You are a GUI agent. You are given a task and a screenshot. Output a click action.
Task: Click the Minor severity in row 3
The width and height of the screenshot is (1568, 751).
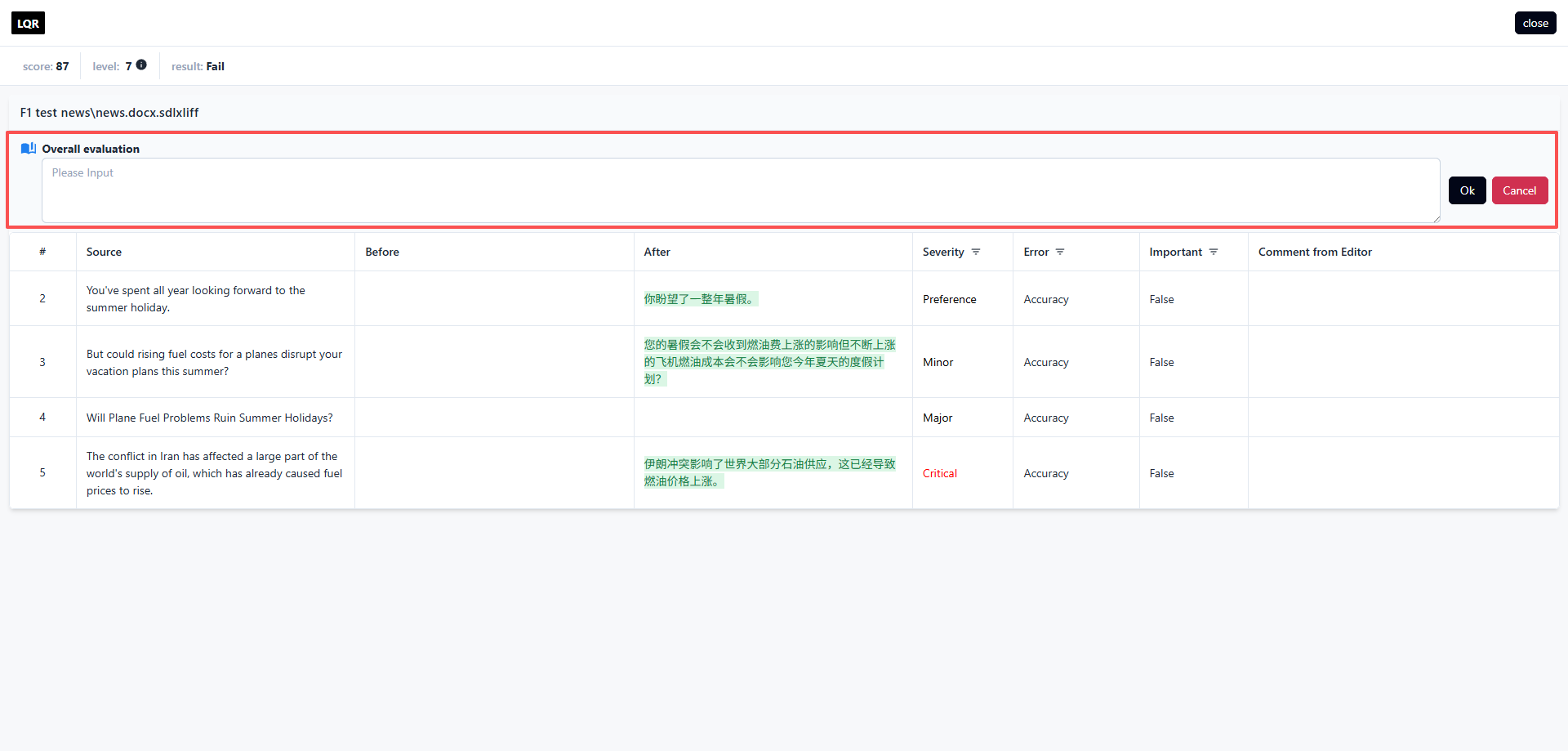pos(938,362)
